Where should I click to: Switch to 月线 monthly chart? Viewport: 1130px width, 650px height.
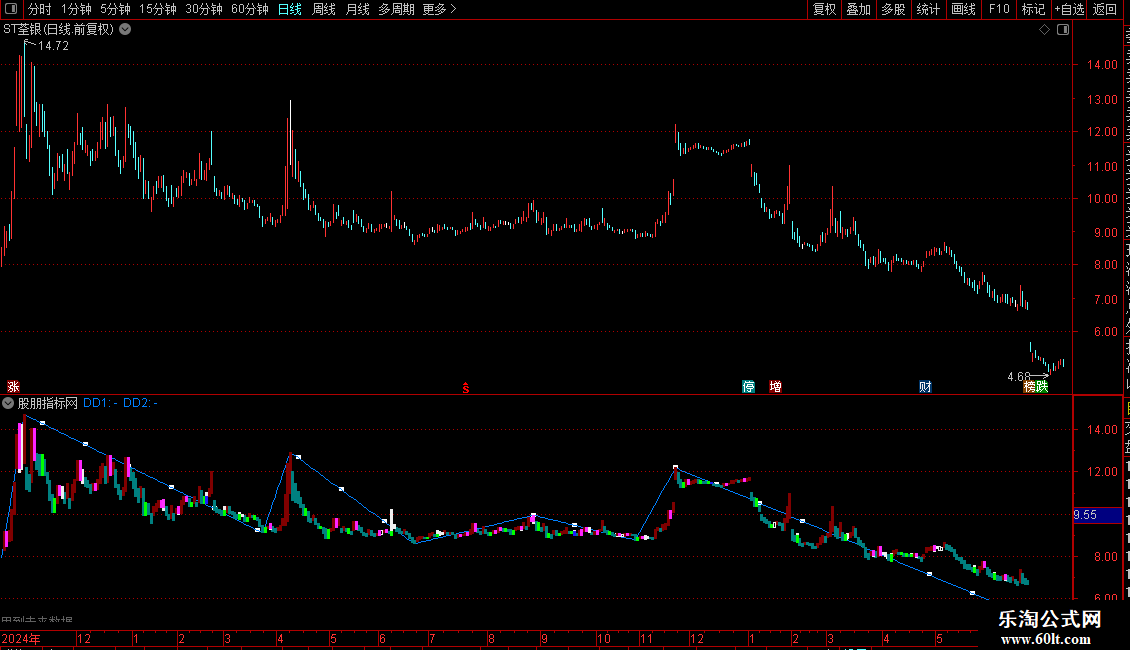[357, 9]
